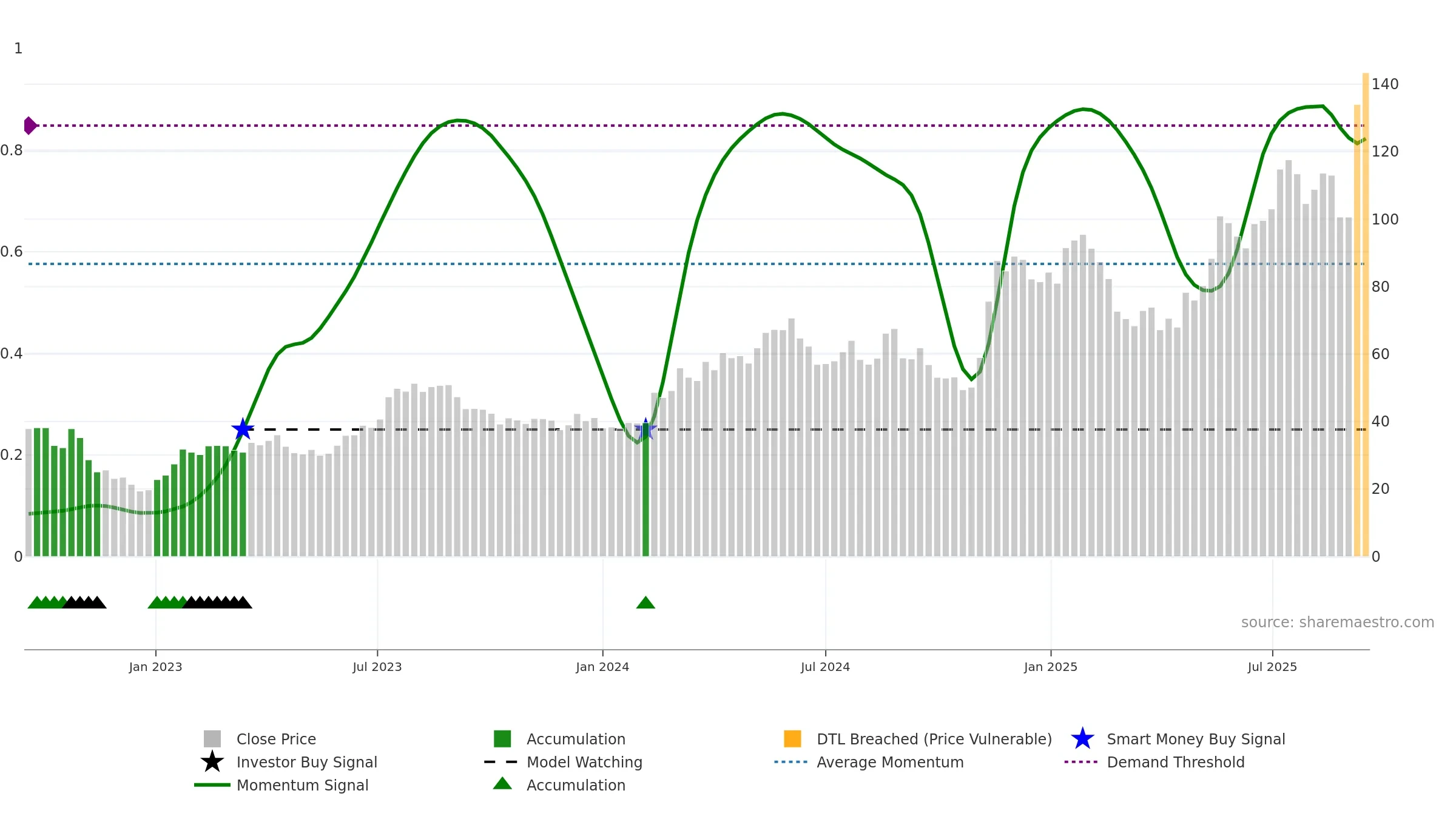Click the gray Close Price legend swatch
Viewport: 1456px width, 819px height.
pos(212,739)
